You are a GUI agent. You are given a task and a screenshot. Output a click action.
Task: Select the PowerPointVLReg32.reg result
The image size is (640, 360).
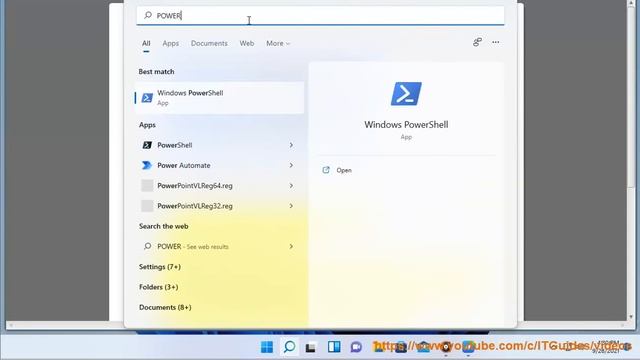click(x=220, y=206)
